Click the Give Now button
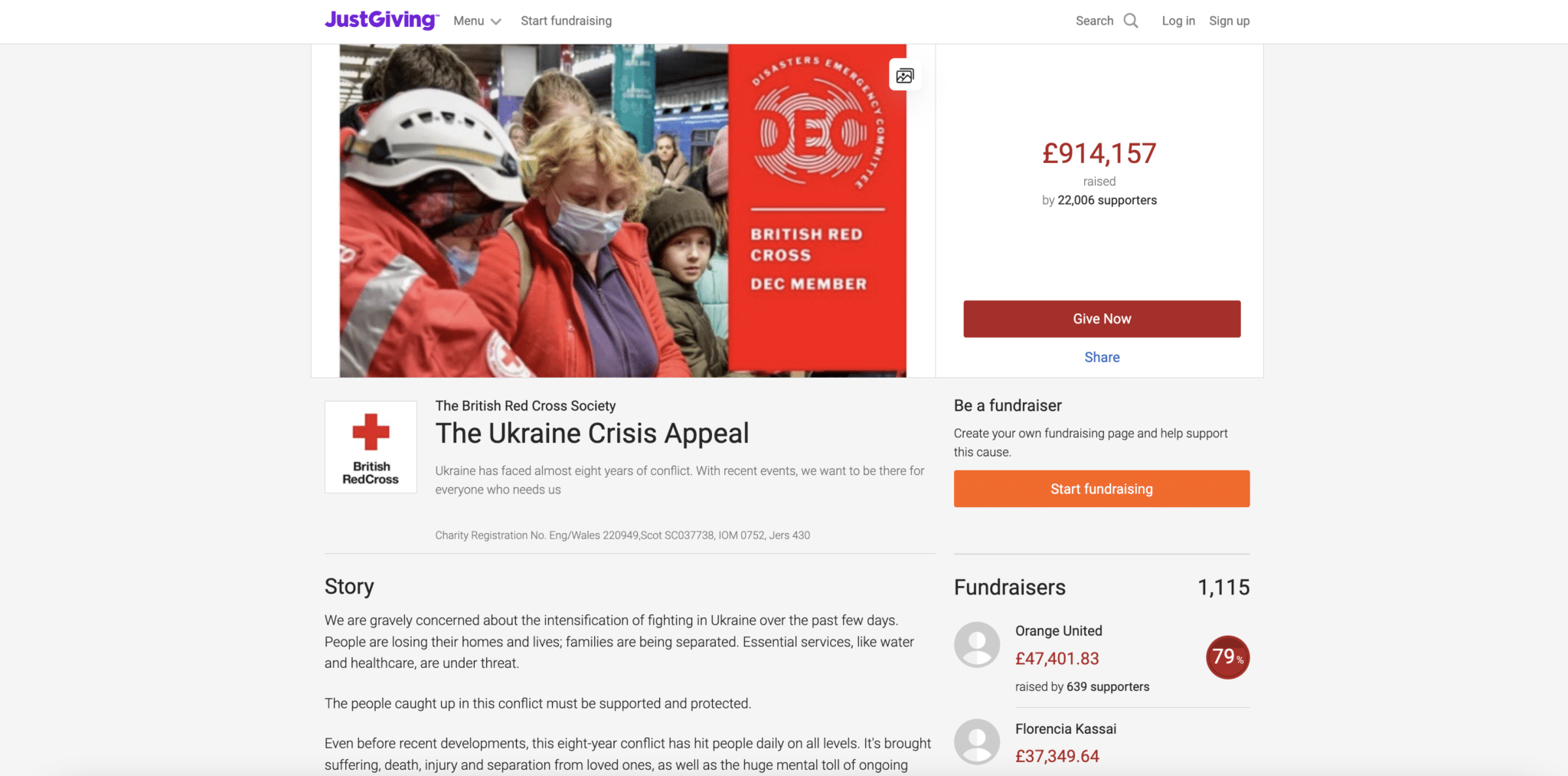Image resolution: width=1568 pixels, height=776 pixels. pos(1102,319)
